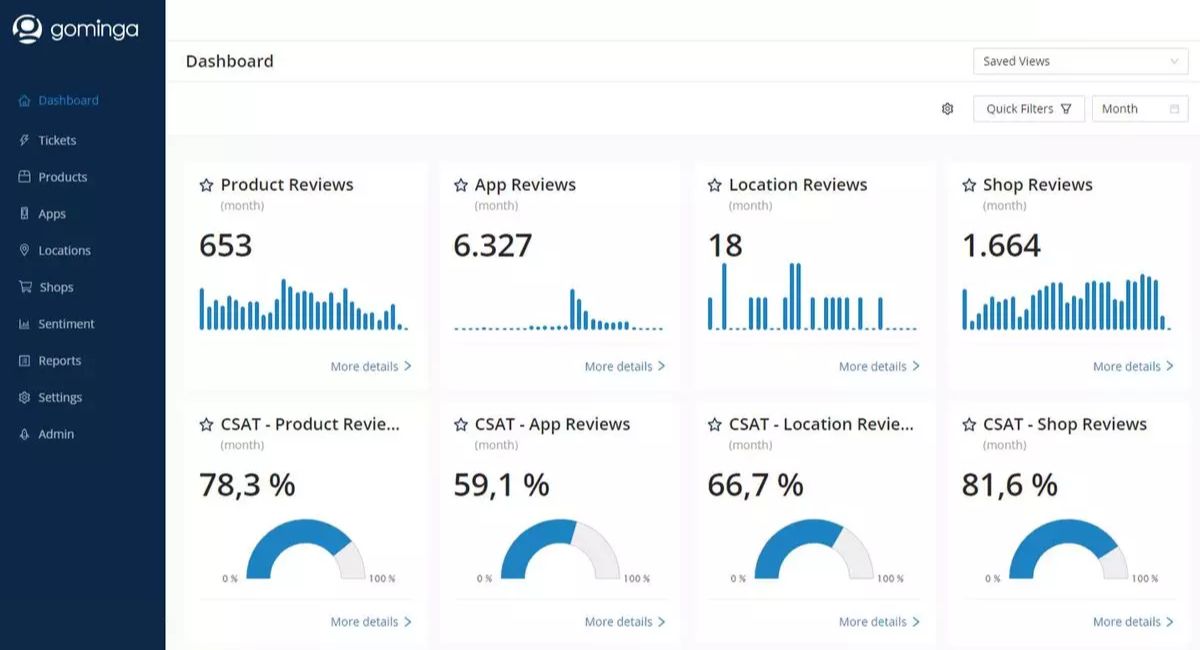Go to Reports in sidebar
Viewport: 1200px width, 650px height.
pos(59,361)
